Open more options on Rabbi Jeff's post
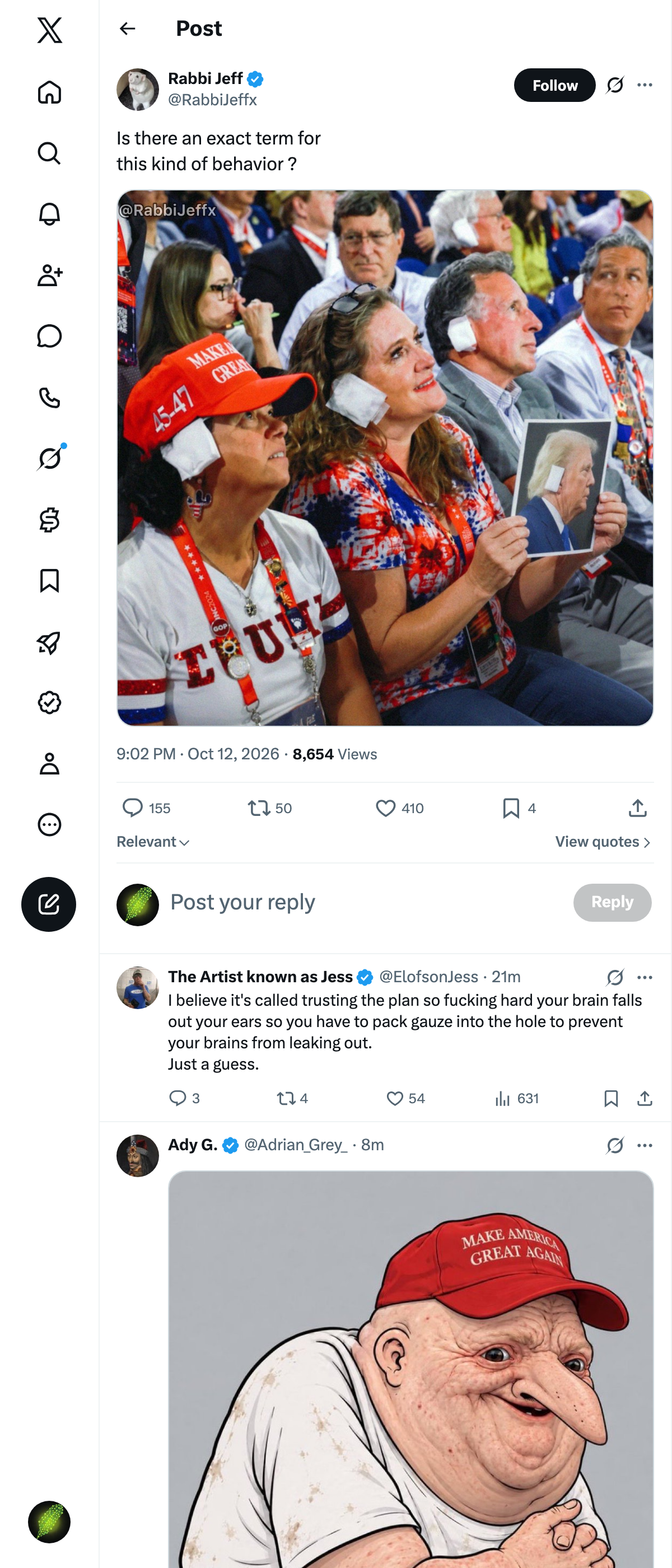 point(645,85)
